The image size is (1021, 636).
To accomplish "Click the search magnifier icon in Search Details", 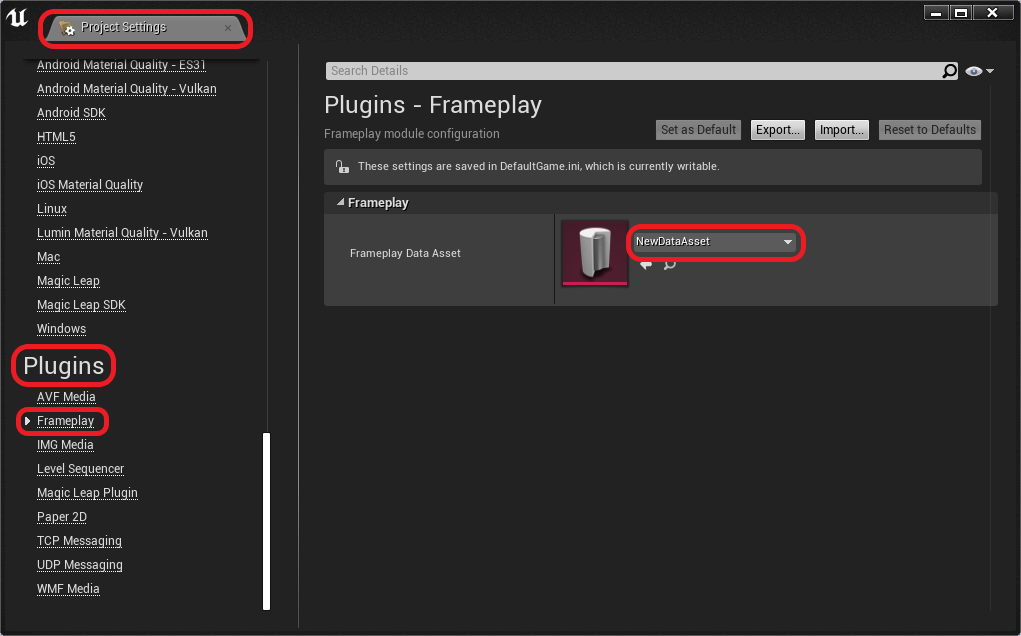I will click(x=949, y=71).
